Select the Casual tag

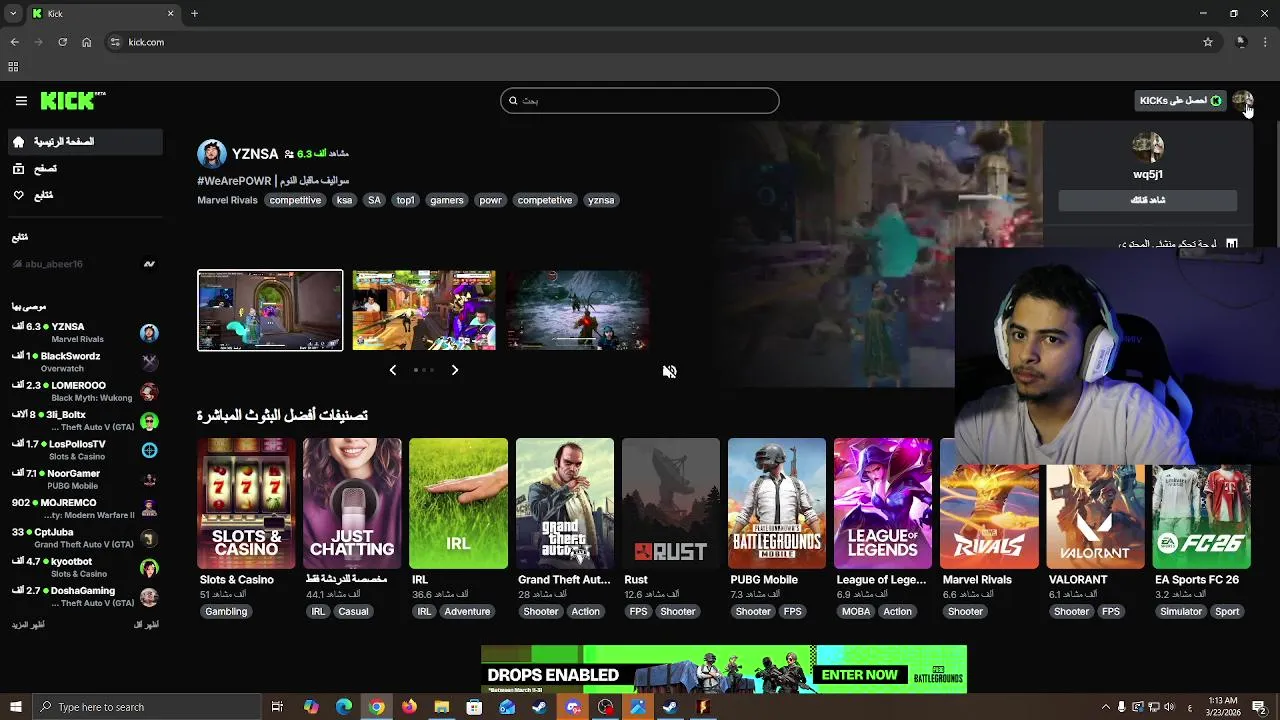click(353, 612)
